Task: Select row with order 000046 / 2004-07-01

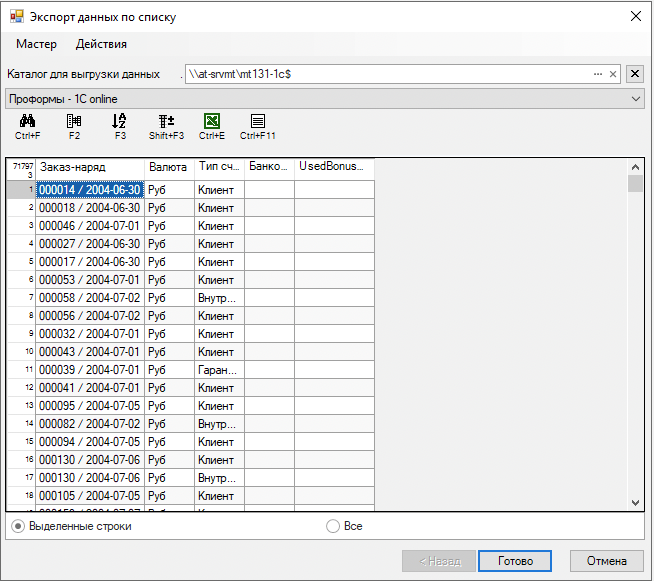Action: (x=90, y=226)
